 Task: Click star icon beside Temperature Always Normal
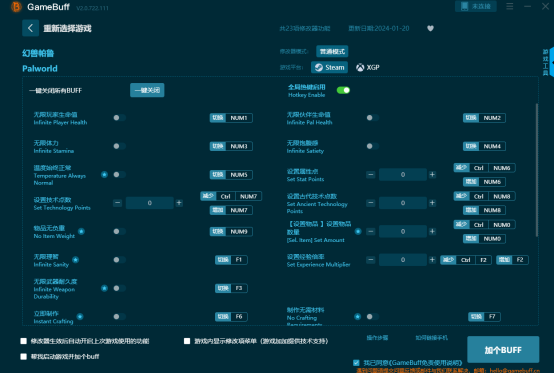tap(104, 174)
